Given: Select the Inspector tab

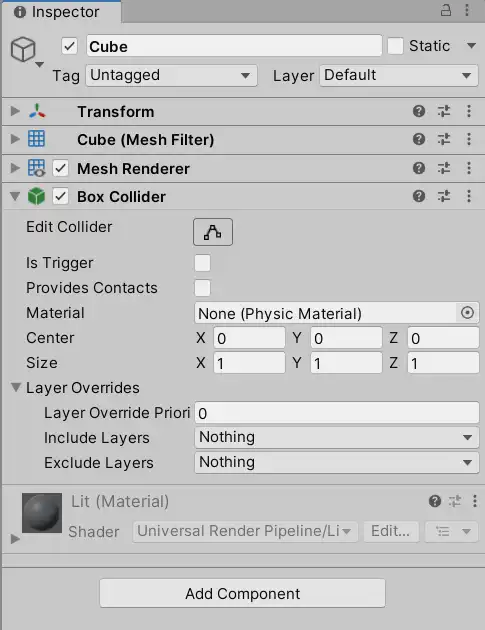Looking at the screenshot, I should pos(61,12).
